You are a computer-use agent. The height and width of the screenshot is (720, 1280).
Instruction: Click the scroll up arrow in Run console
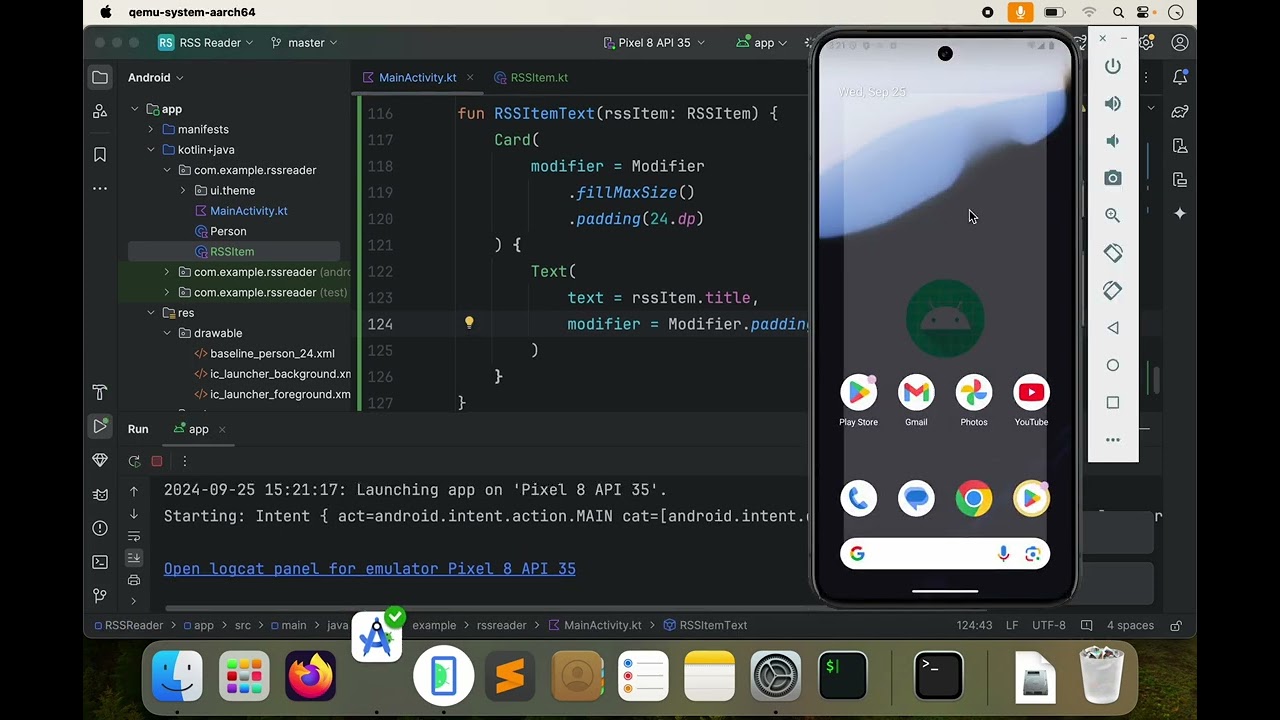[x=134, y=492]
